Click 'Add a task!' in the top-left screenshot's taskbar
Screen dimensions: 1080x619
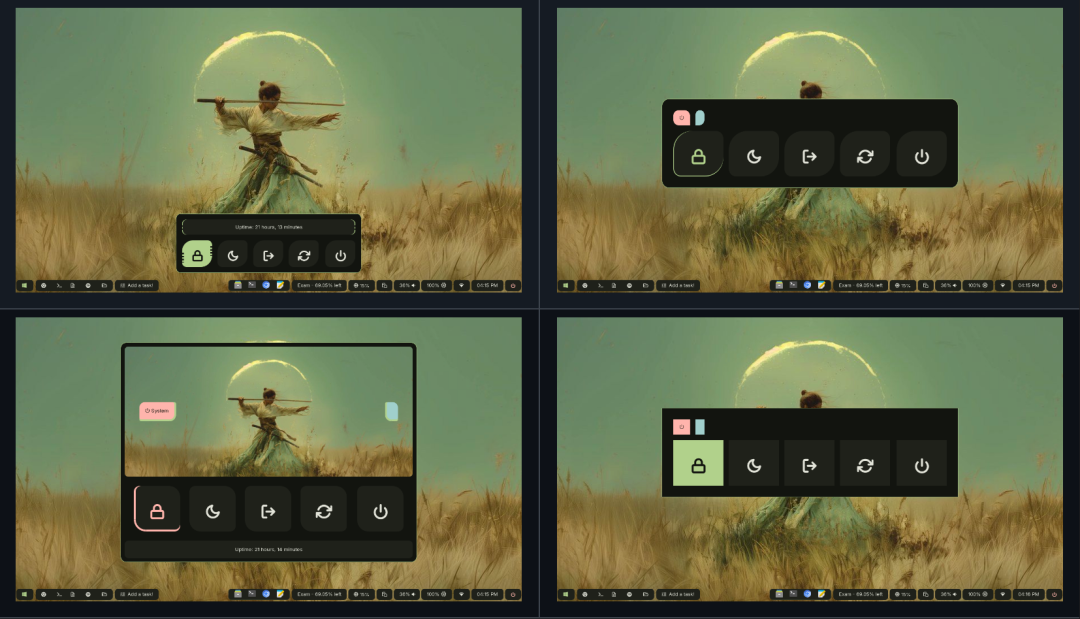coord(137,285)
